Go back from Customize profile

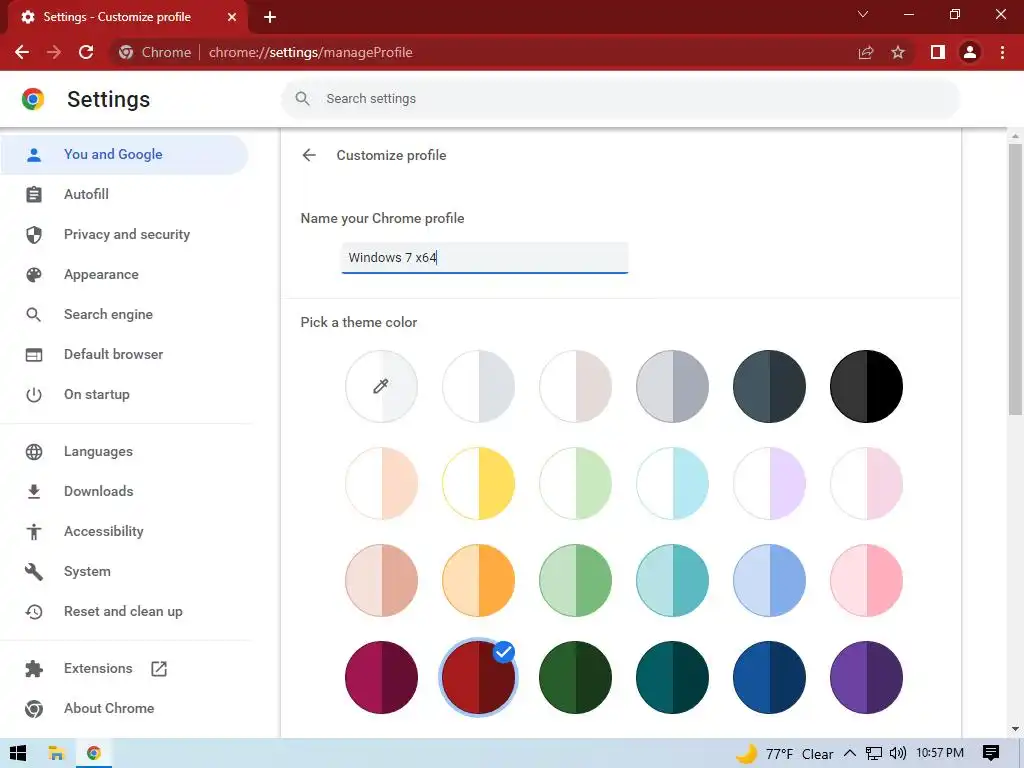pyautogui.click(x=309, y=155)
